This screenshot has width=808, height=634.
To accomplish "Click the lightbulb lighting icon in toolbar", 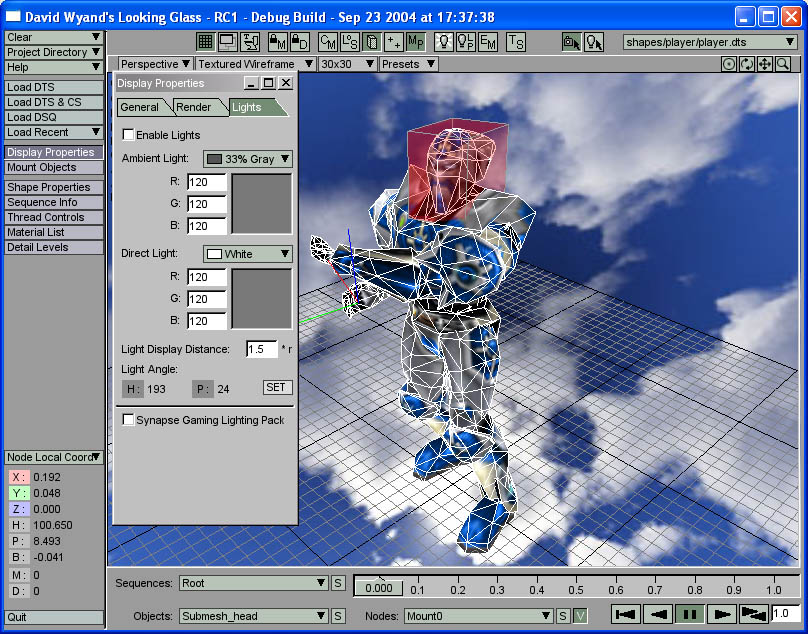I will click(442, 42).
